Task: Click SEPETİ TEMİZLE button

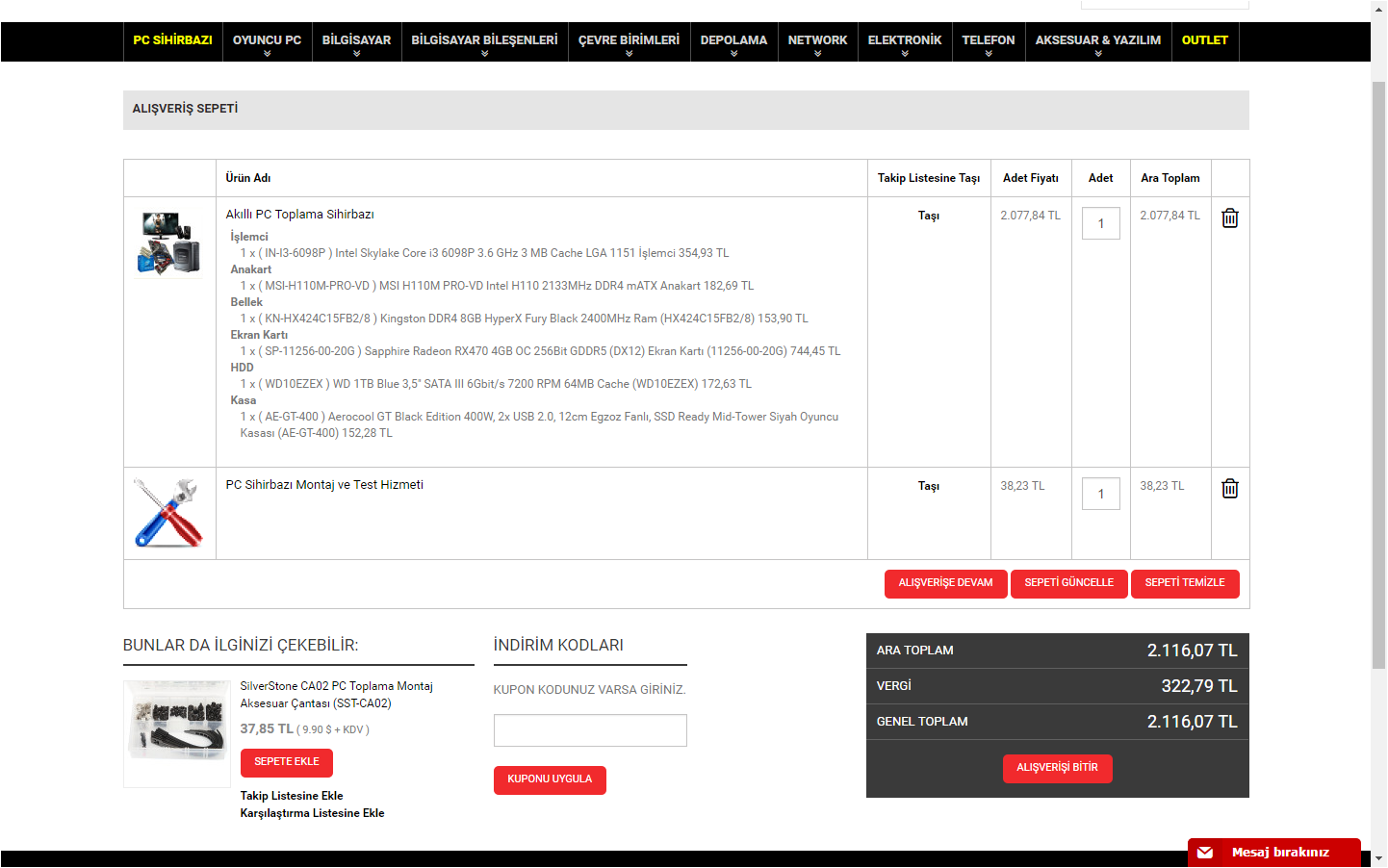Action: click(1185, 583)
